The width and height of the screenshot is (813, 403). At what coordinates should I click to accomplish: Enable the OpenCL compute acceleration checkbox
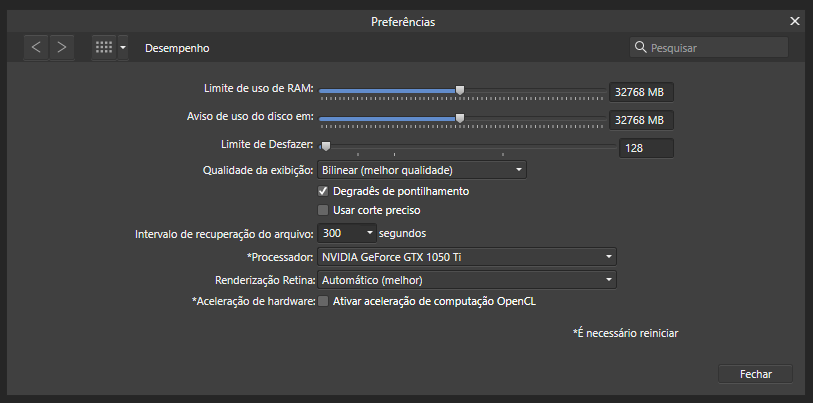pyautogui.click(x=323, y=301)
